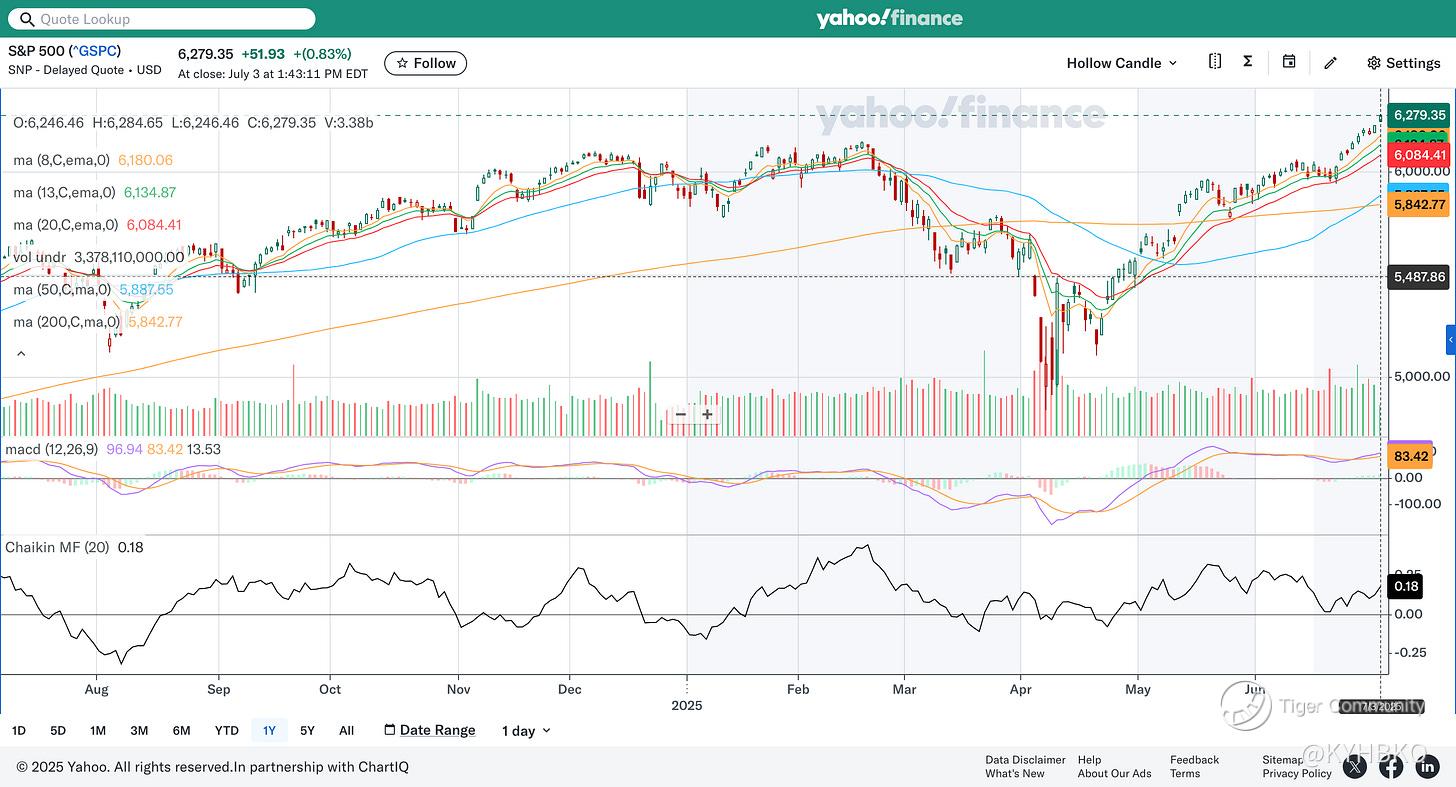Click the 8-period EMA value 6,180.06

145,160
